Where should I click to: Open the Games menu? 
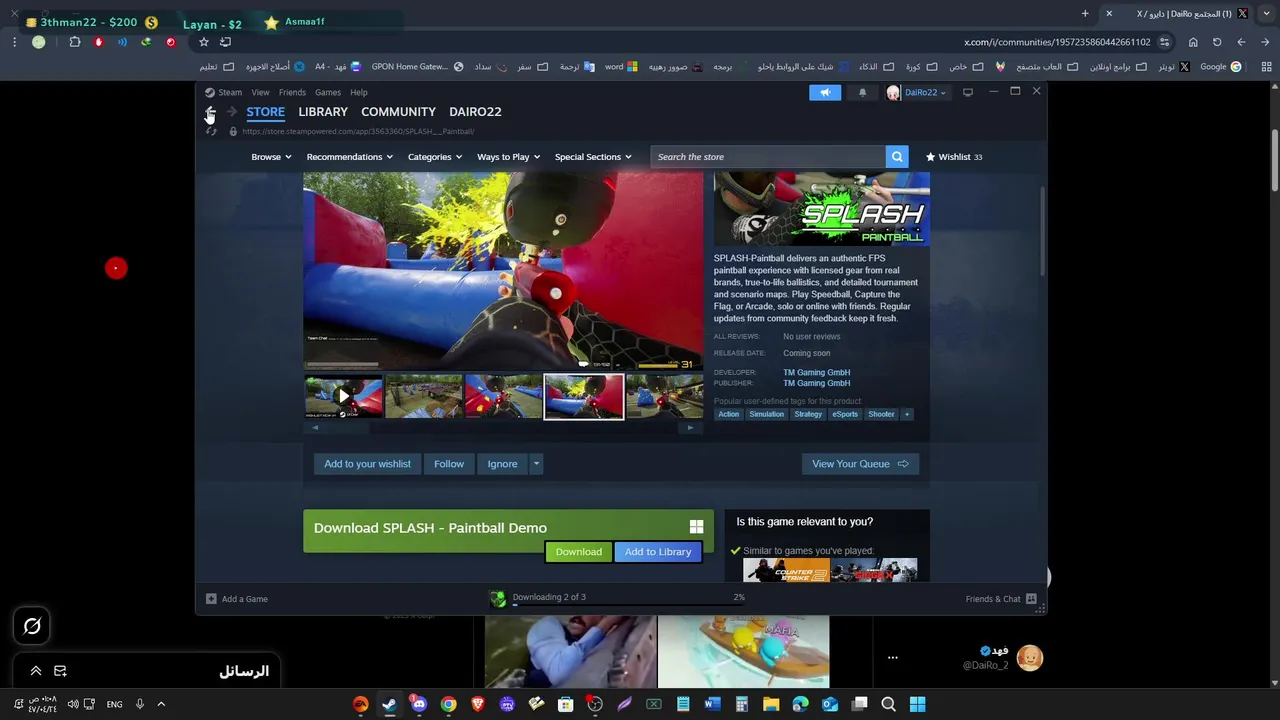(328, 92)
